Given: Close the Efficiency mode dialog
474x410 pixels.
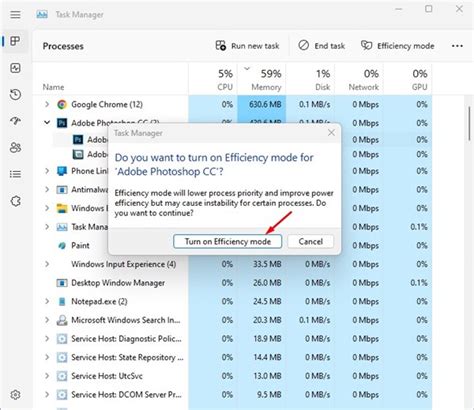Looking at the screenshot, I should [x=331, y=133].
